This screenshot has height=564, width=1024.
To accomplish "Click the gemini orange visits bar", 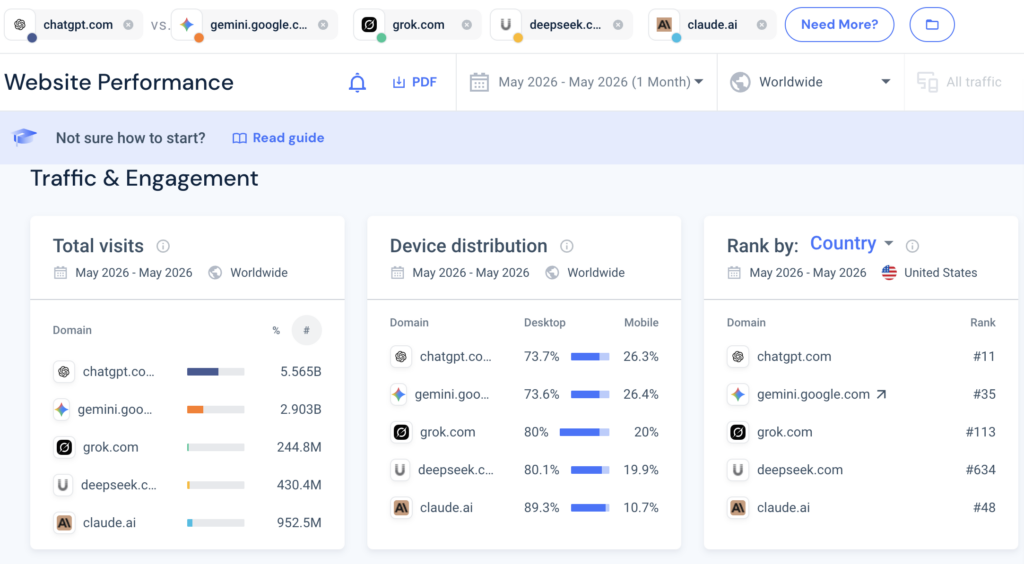I will tap(195, 409).
